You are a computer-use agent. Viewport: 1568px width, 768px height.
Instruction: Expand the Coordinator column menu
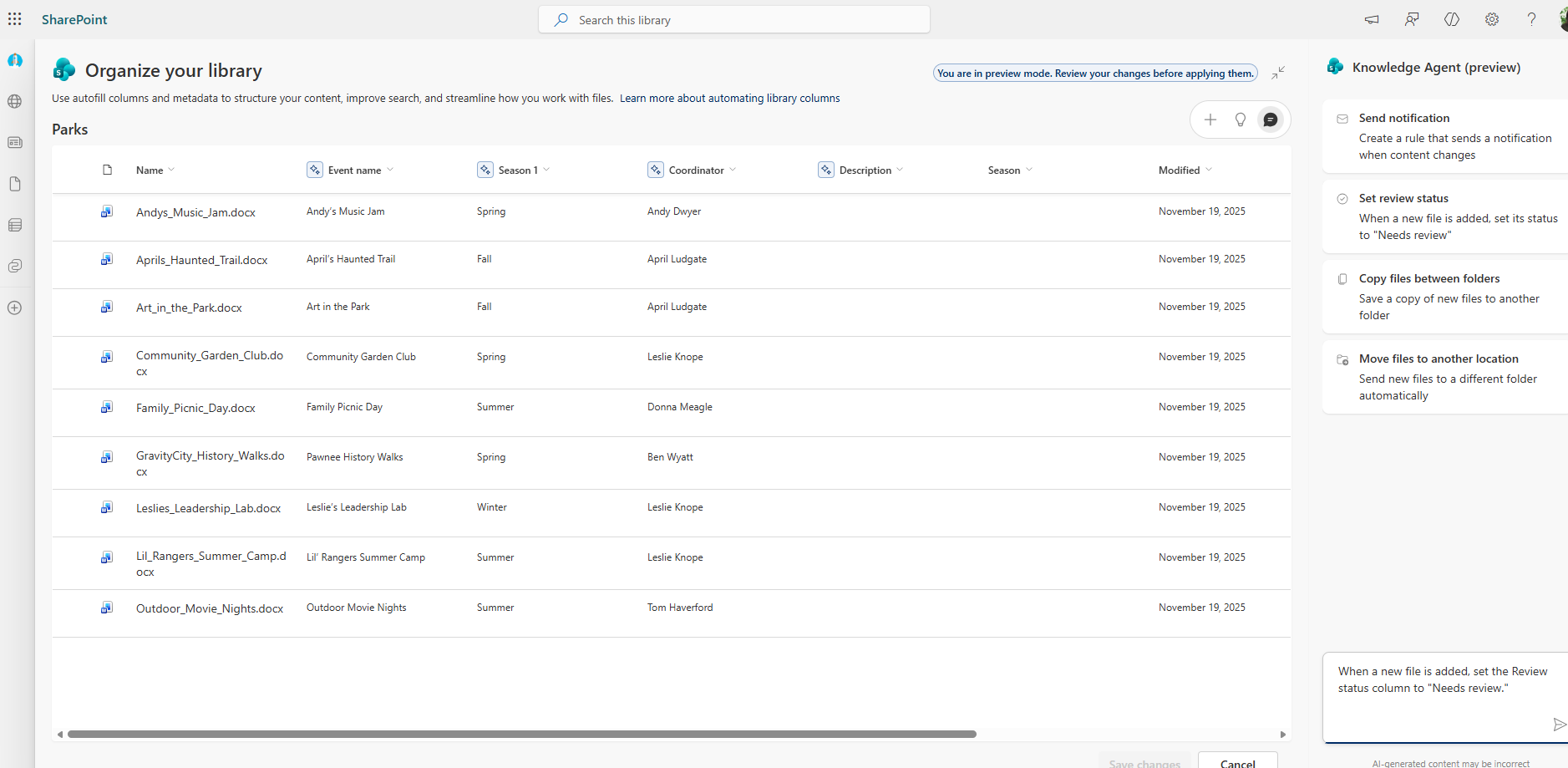pyautogui.click(x=733, y=170)
